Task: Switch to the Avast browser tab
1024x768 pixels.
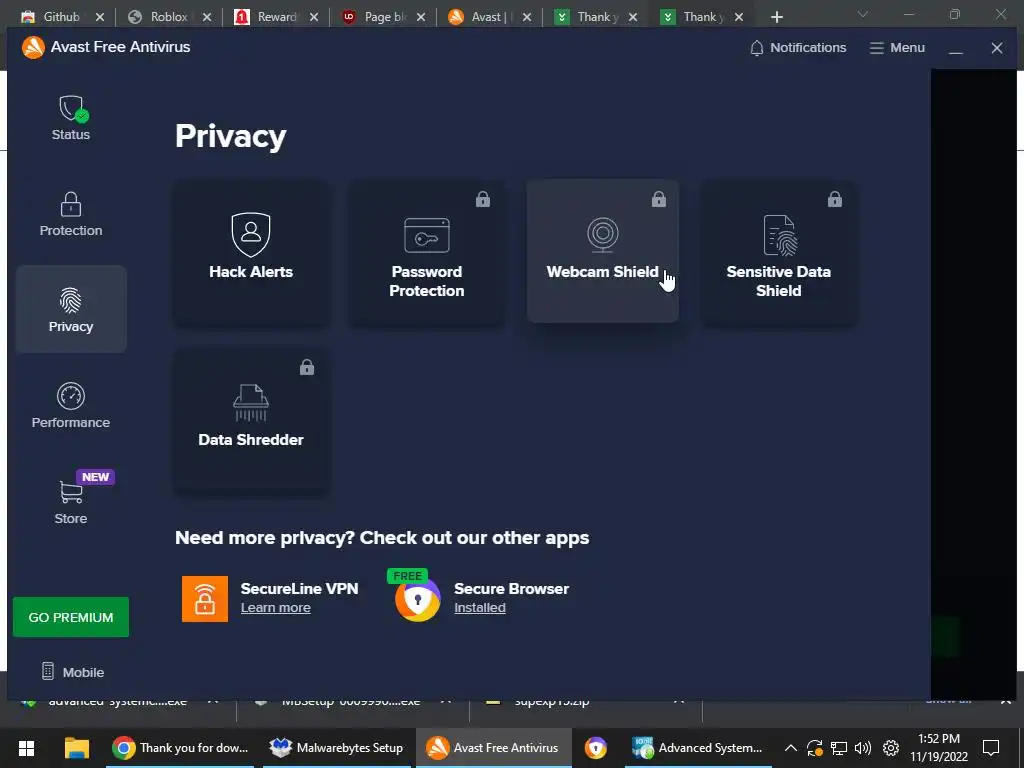Action: 488,17
